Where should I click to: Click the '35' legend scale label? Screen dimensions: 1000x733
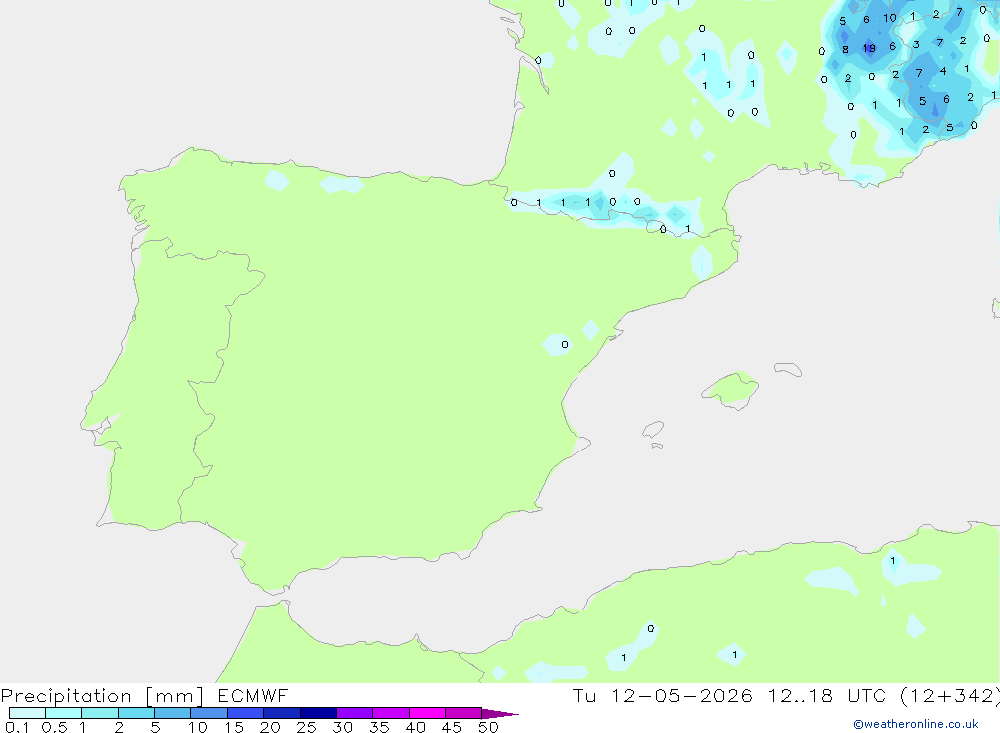(x=379, y=727)
